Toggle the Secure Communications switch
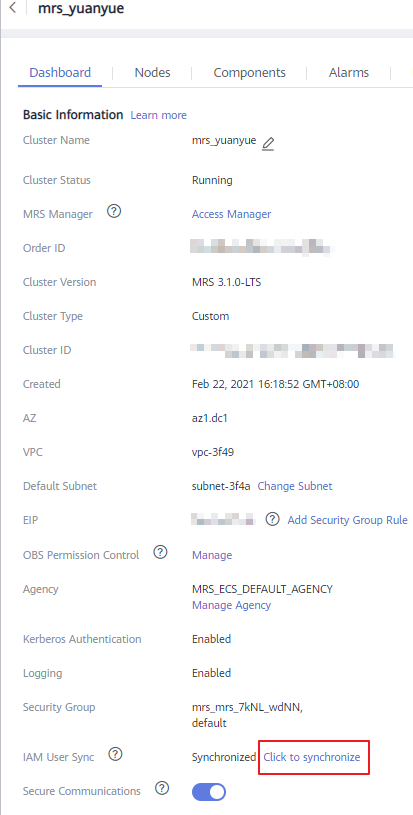413x815 pixels. coord(209,792)
